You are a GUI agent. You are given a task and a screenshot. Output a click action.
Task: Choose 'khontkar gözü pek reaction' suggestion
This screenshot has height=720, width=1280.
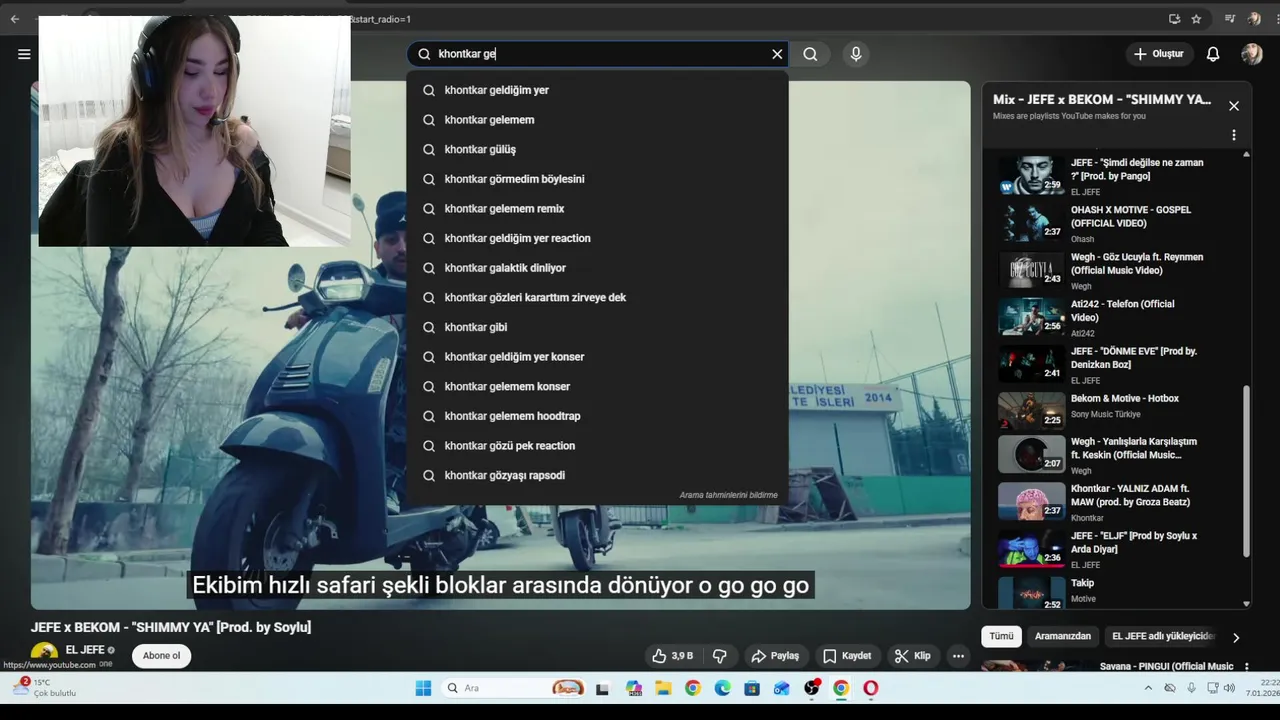597,446
